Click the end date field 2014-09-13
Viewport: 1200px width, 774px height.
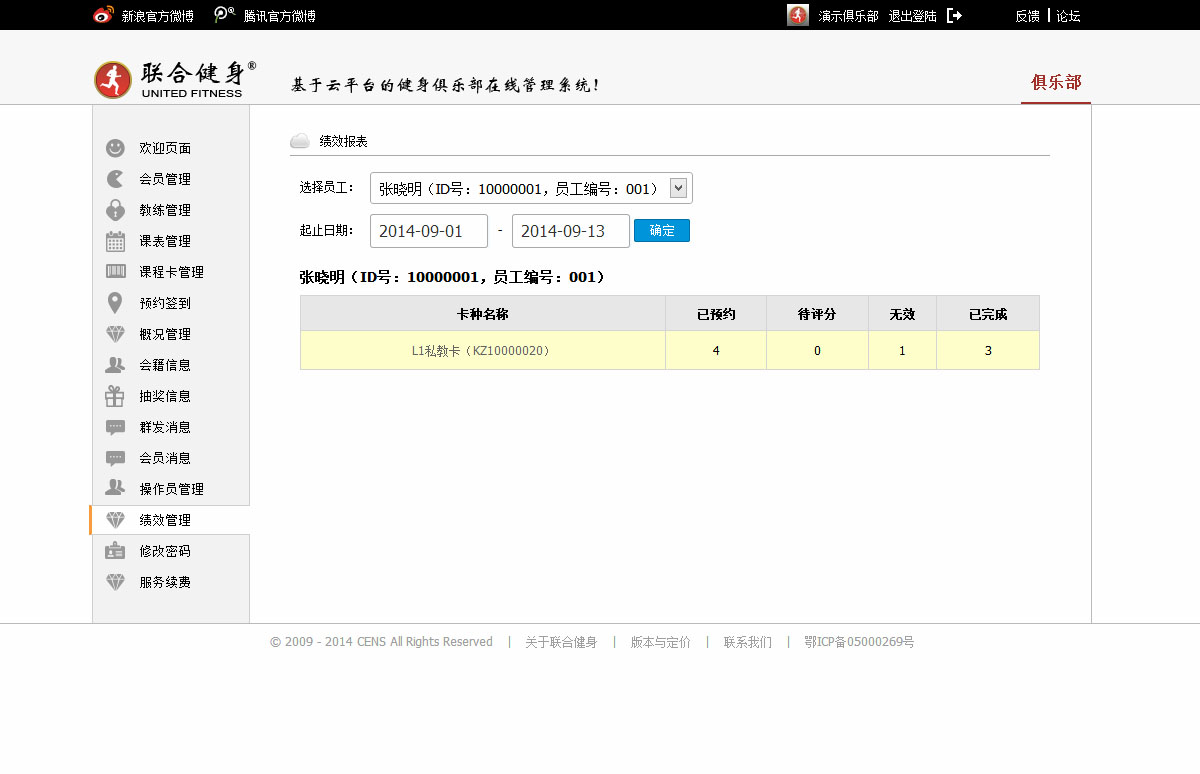(x=570, y=231)
